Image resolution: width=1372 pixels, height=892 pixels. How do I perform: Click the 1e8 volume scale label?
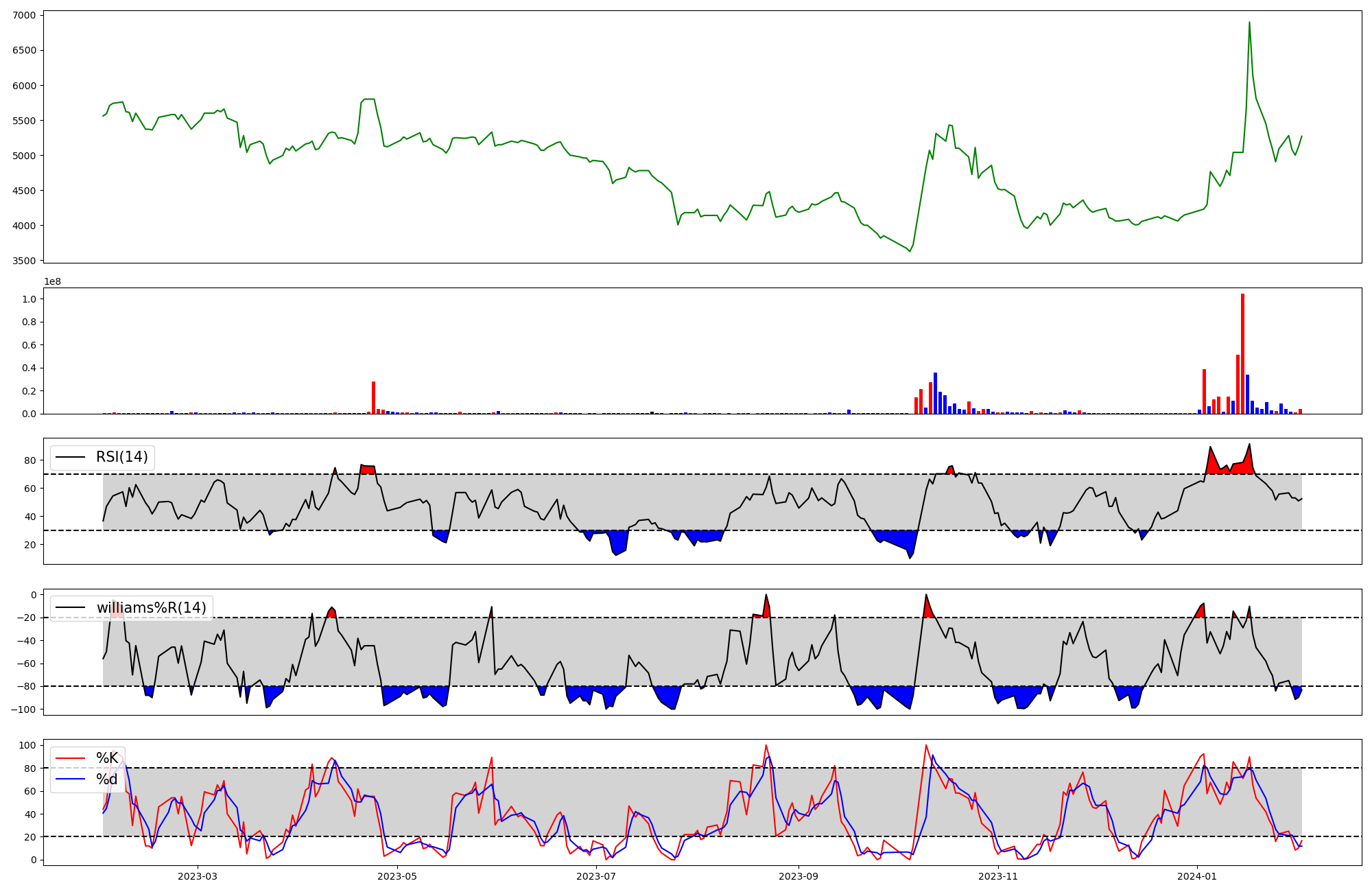pos(53,282)
